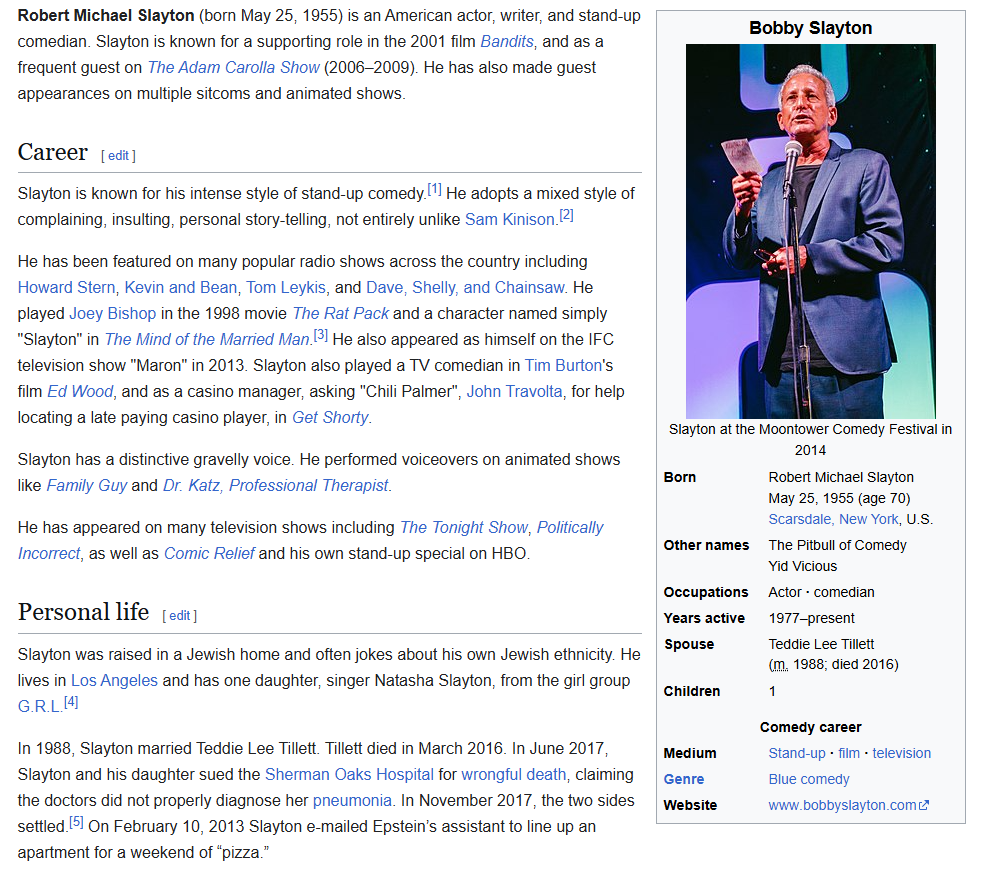The image size is (983, 880).
Task: Visit the www.bobbyslayton.com website link
Action: pyautogui.click(x=842, y=805)
